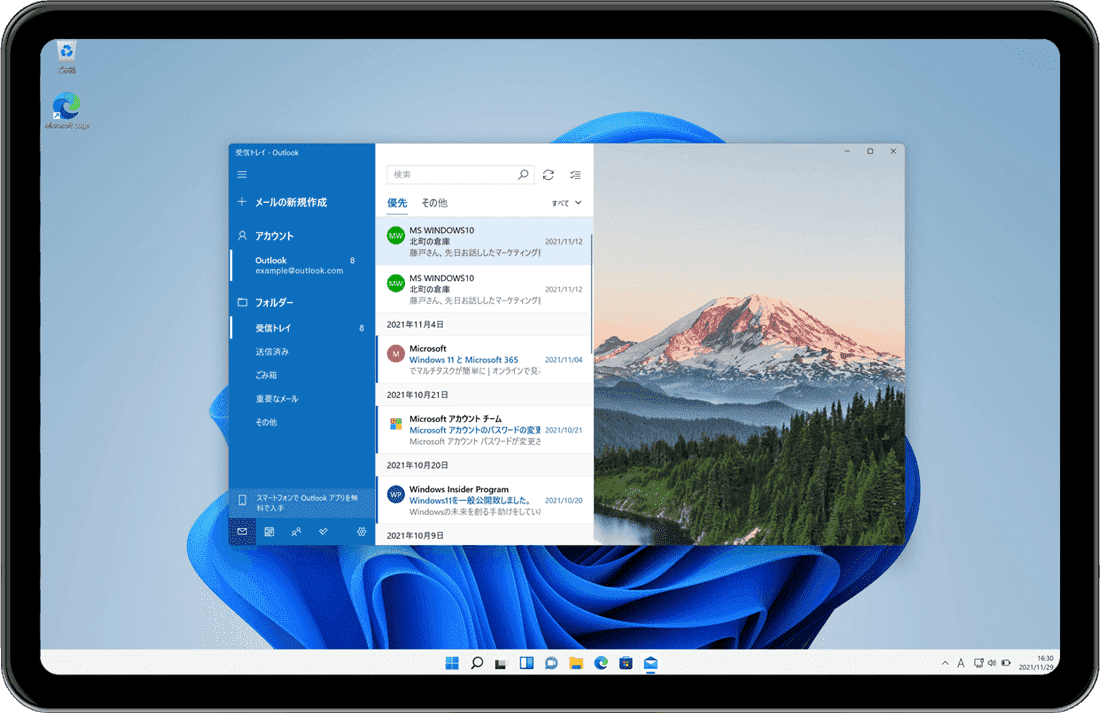This screenshot has width=1100, height=713.
Task: Open File Explorer from taskbar
Action: click(576, 663)
